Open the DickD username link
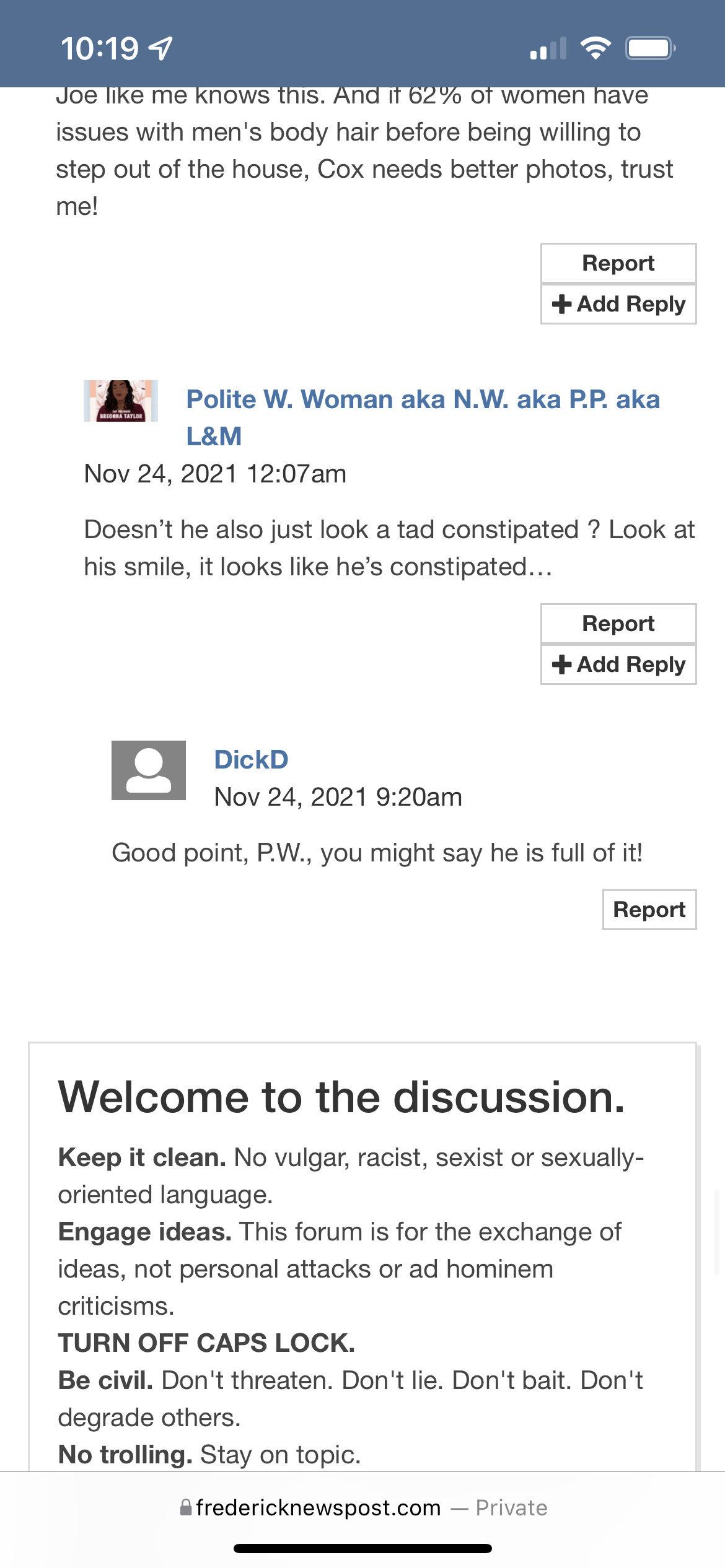725x1568 pixels. click(251, 760)
